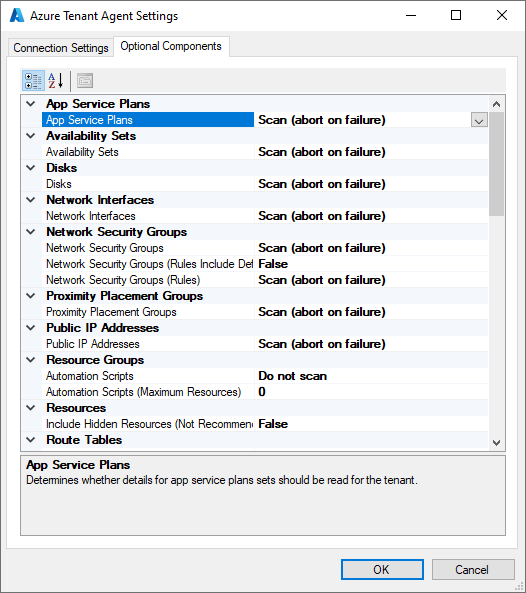Select the Include Hidden Resources False value

[371, 424]
